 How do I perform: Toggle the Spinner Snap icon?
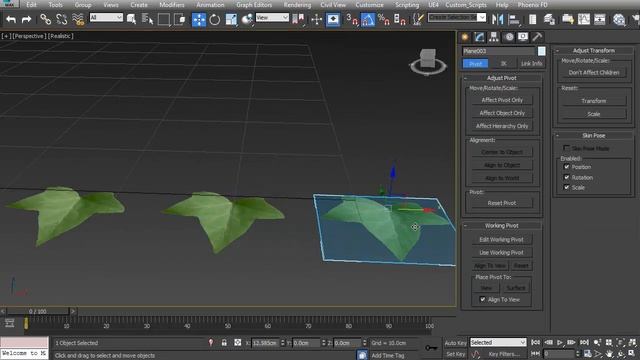pos(400,19)
